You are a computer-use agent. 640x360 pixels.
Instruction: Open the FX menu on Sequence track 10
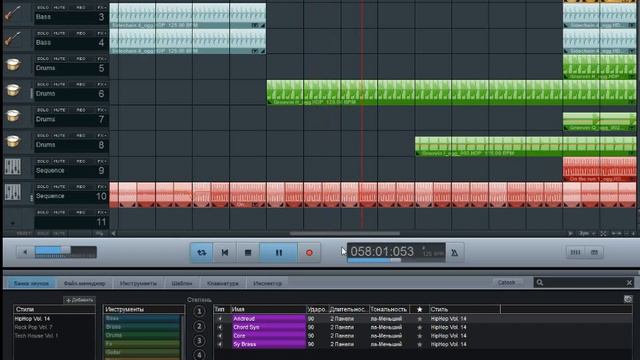(x=102, y=187)
